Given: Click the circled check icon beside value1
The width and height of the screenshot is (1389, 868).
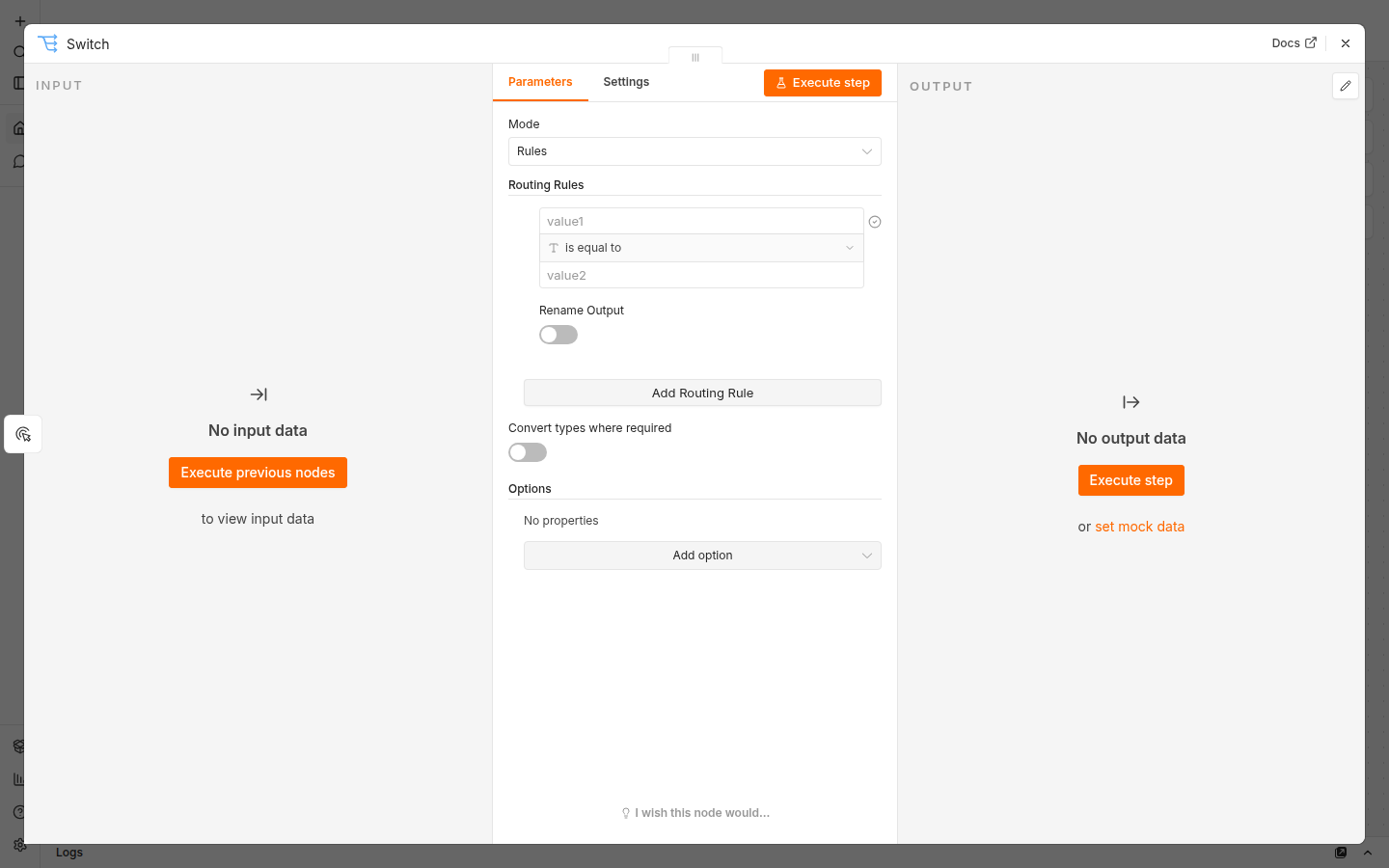Looking at the screenshot, I should [875, 222].
